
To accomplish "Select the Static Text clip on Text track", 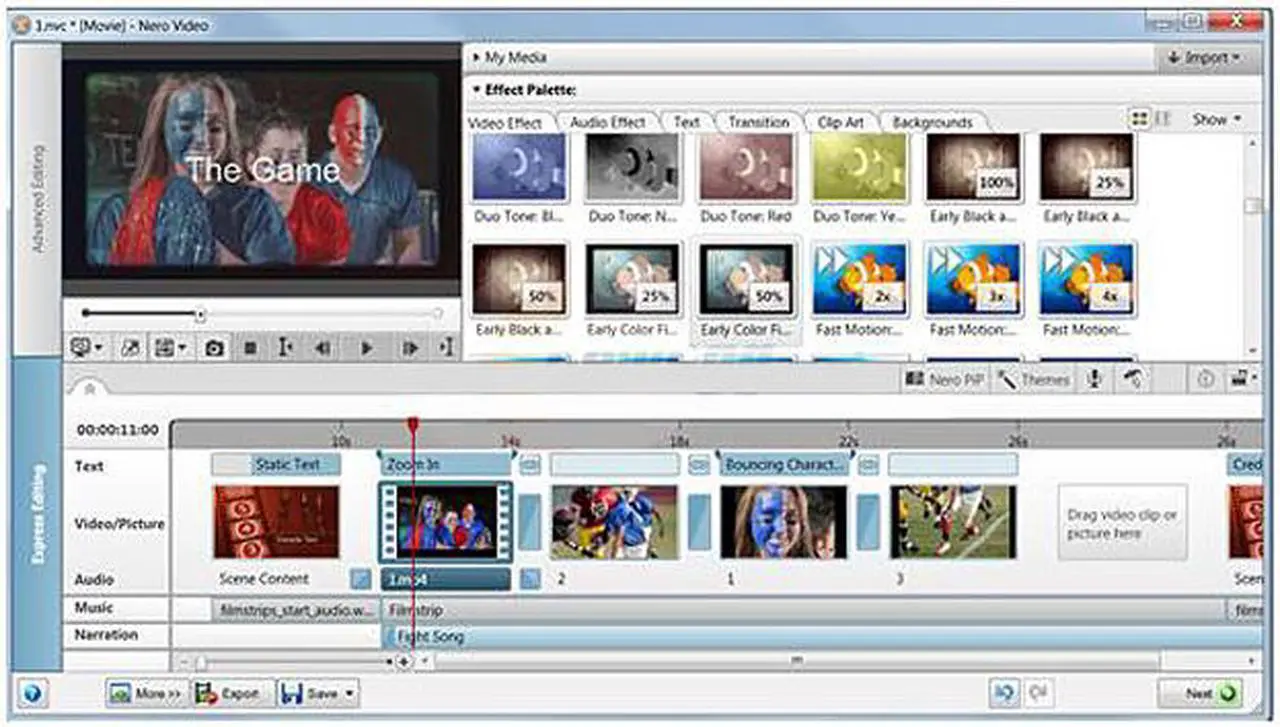I will click(276, 464).
